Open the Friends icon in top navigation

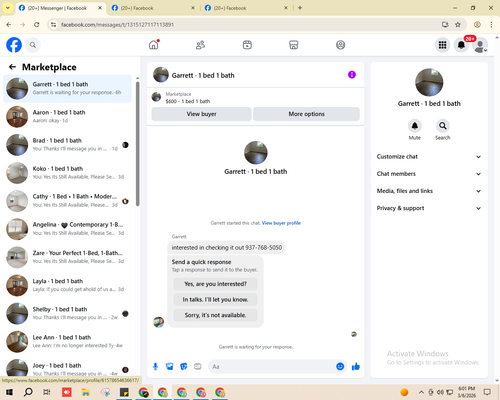[x=200, y=45]
